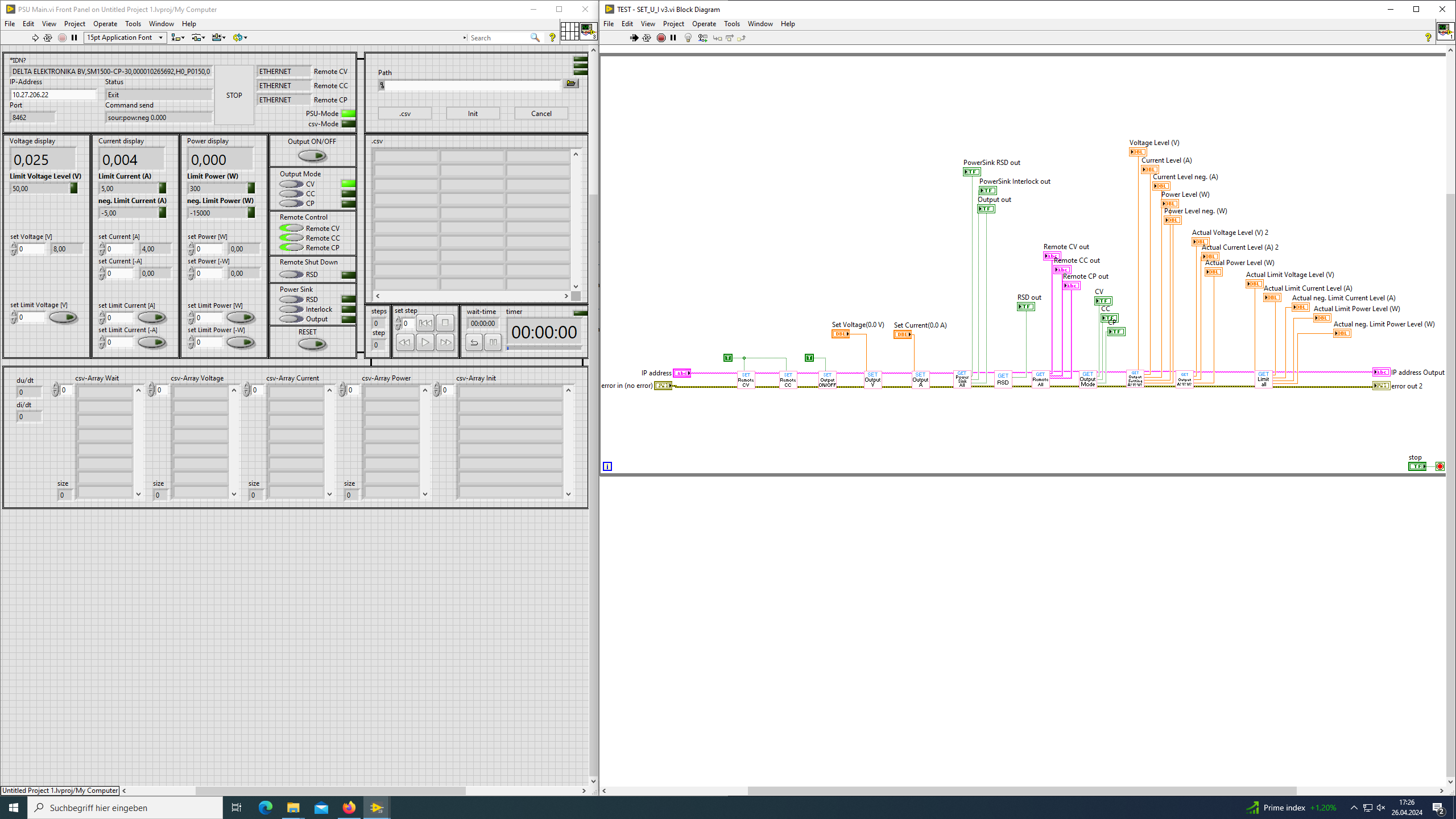The height and width of the screenshot is (819, 1456).
Task: Pause execution on PSU Main front panel
Action: [x=74, y=38]
